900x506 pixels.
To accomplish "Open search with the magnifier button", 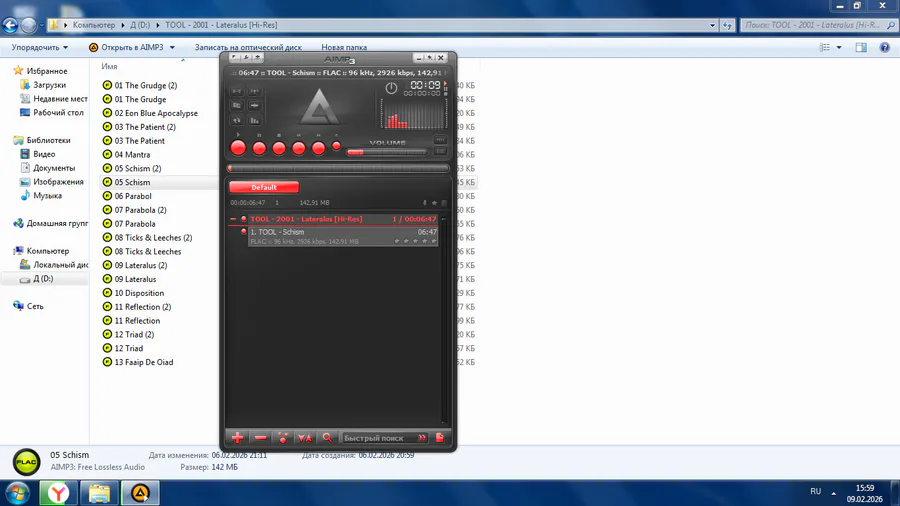I will pos(327,438).
